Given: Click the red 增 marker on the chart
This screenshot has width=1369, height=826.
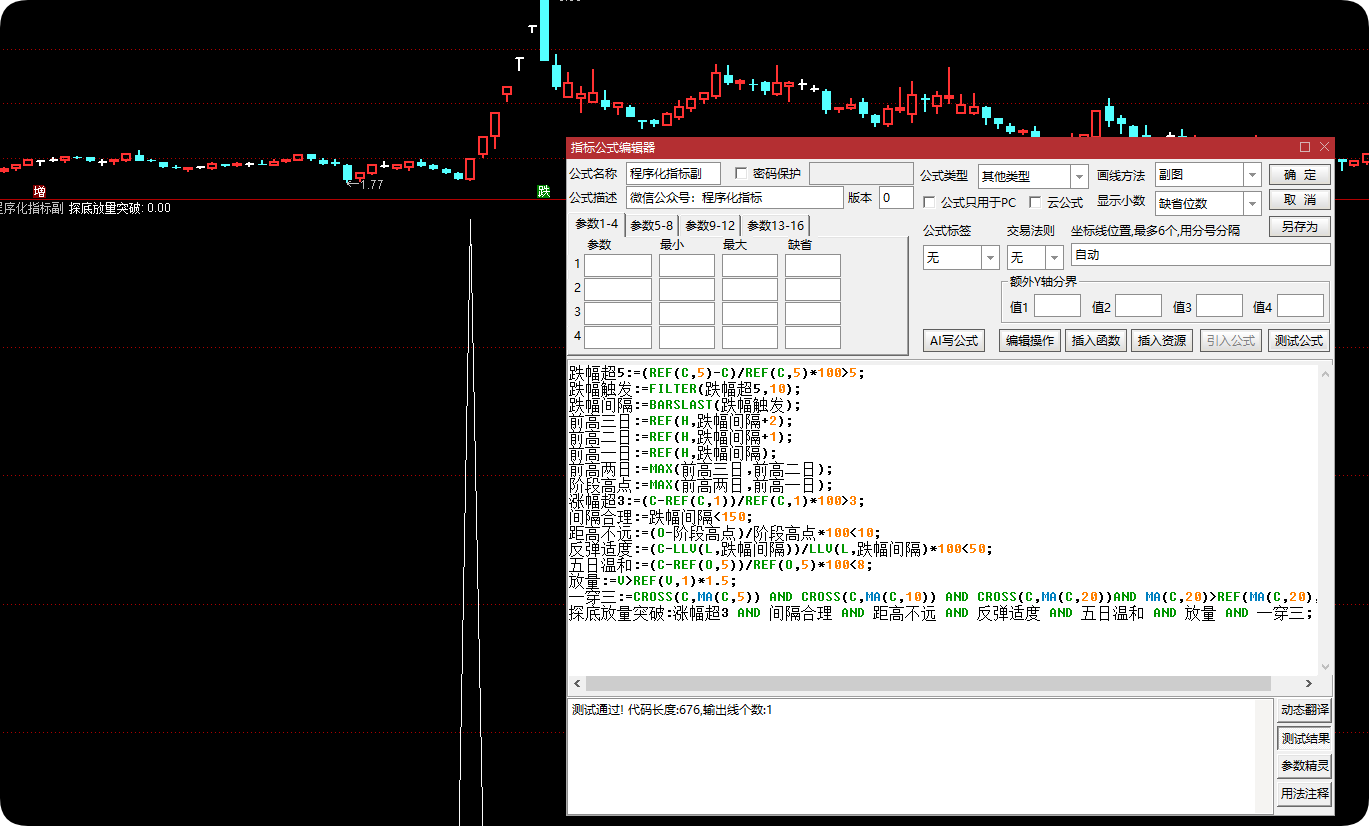Looking at the screenshot, I should tap(39, 191).
